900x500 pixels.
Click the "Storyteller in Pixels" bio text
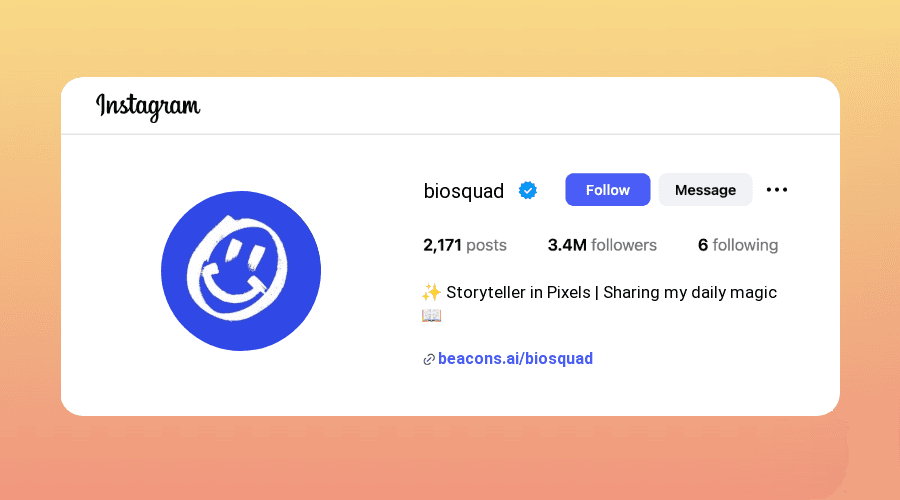point(518,292)
